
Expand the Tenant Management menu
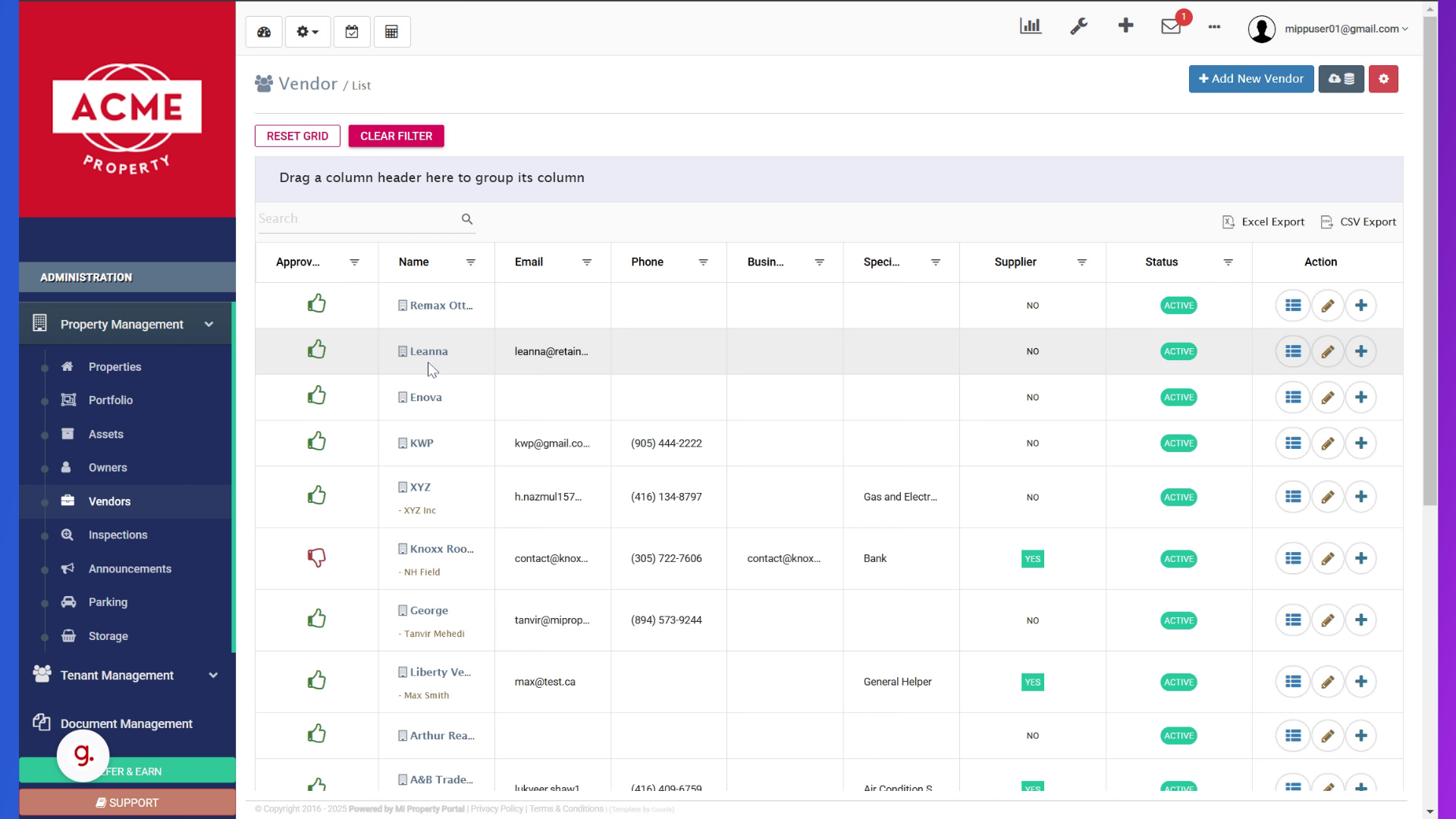[x=125, y=675]
